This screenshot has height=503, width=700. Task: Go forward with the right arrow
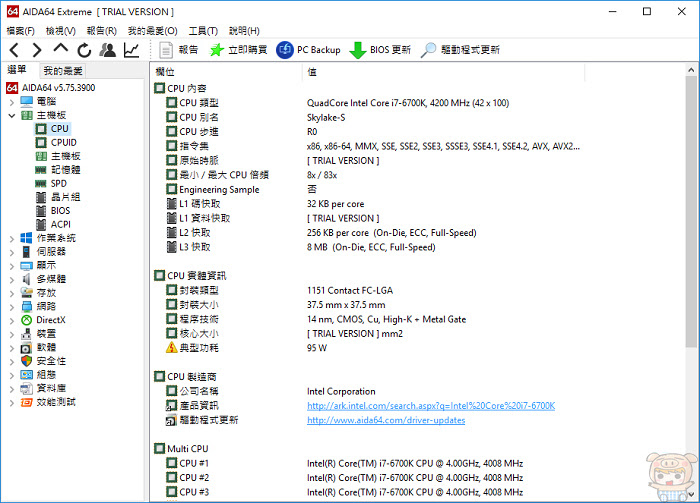click(x=37, y=50)
